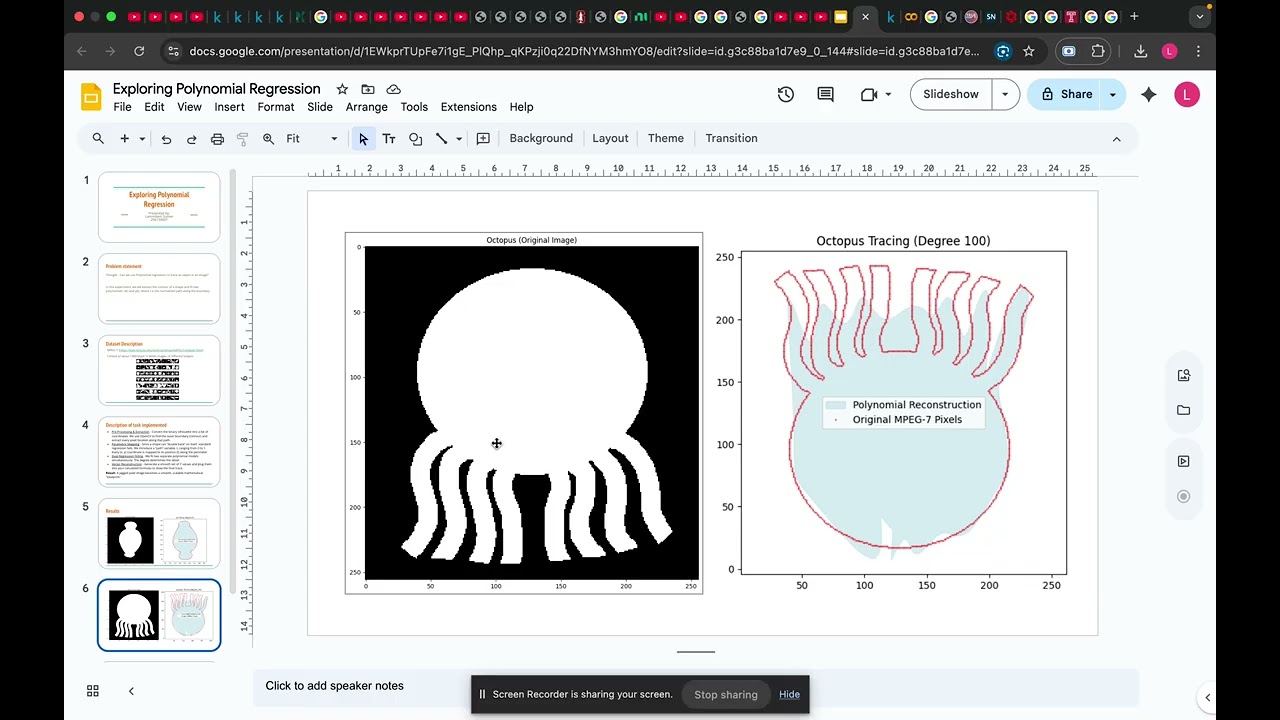1280x720 pixels.
Task: Hide the menus with the up chevron
Action: coord(1116,139)
